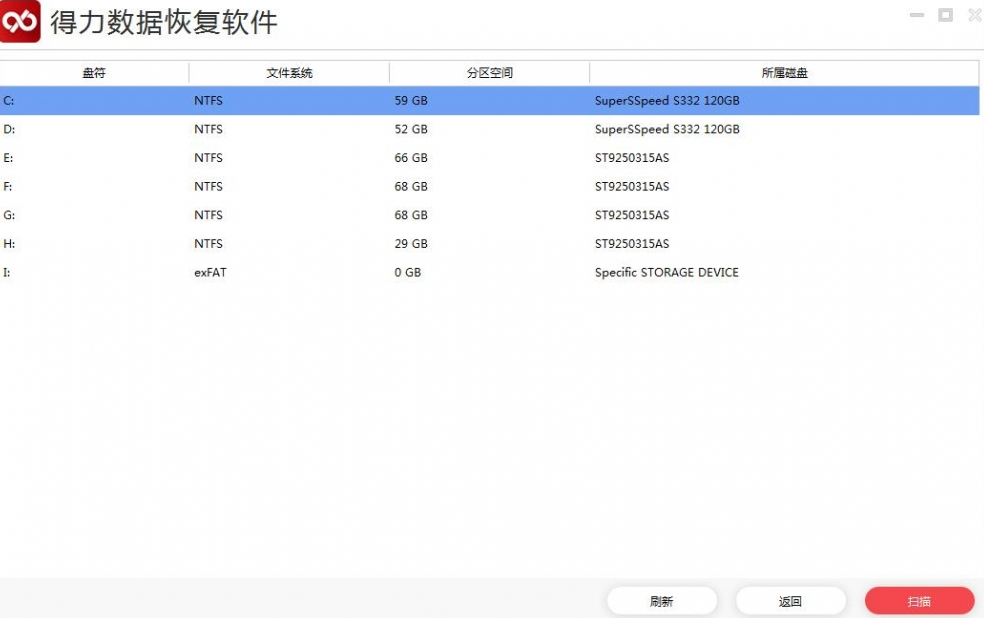984x618 pixels.
Task: Click the app title 得力数据恢复软件
Action: (162, 21)
